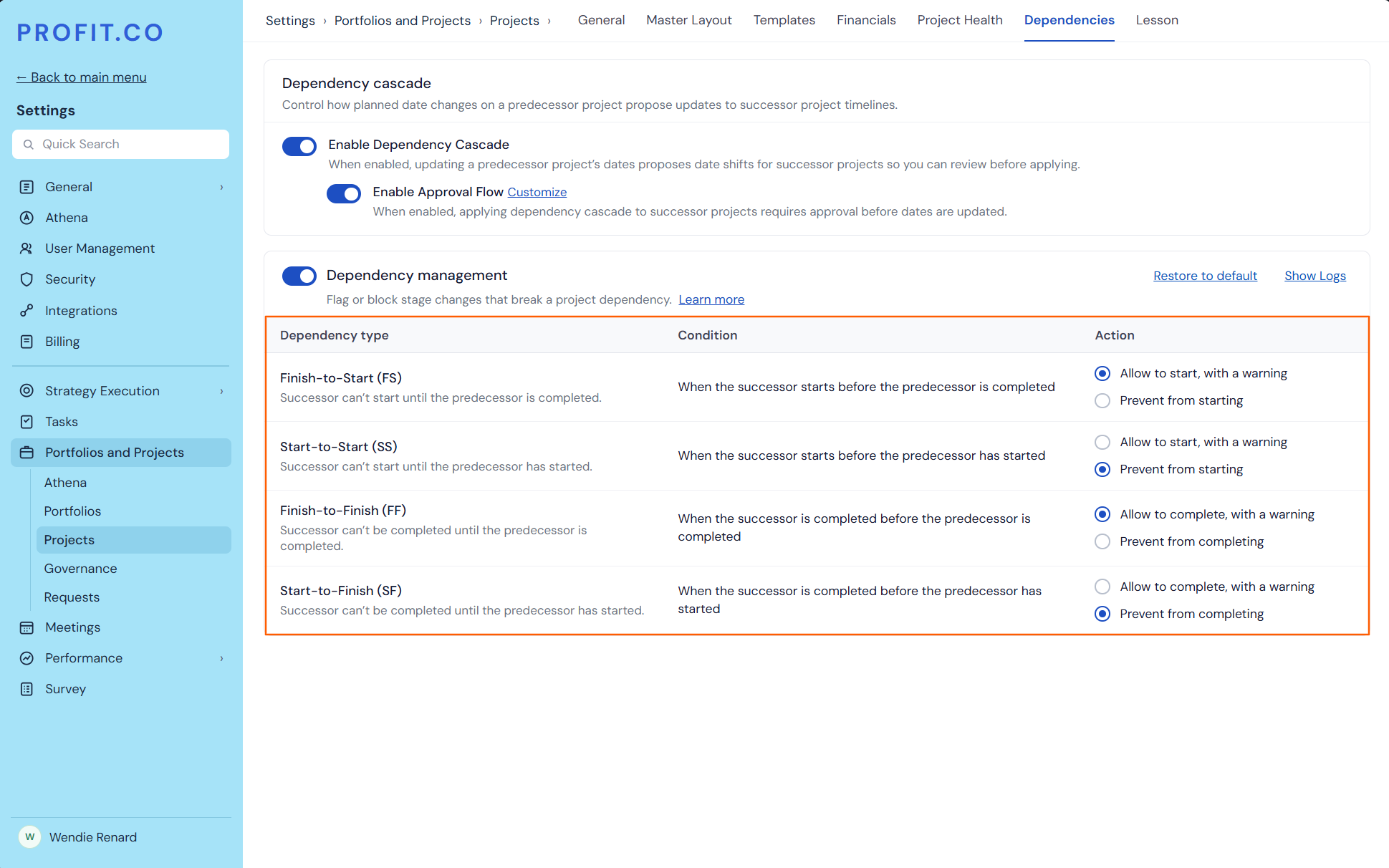
Task: Go back via Back to main menu
Action: point(82,77)
